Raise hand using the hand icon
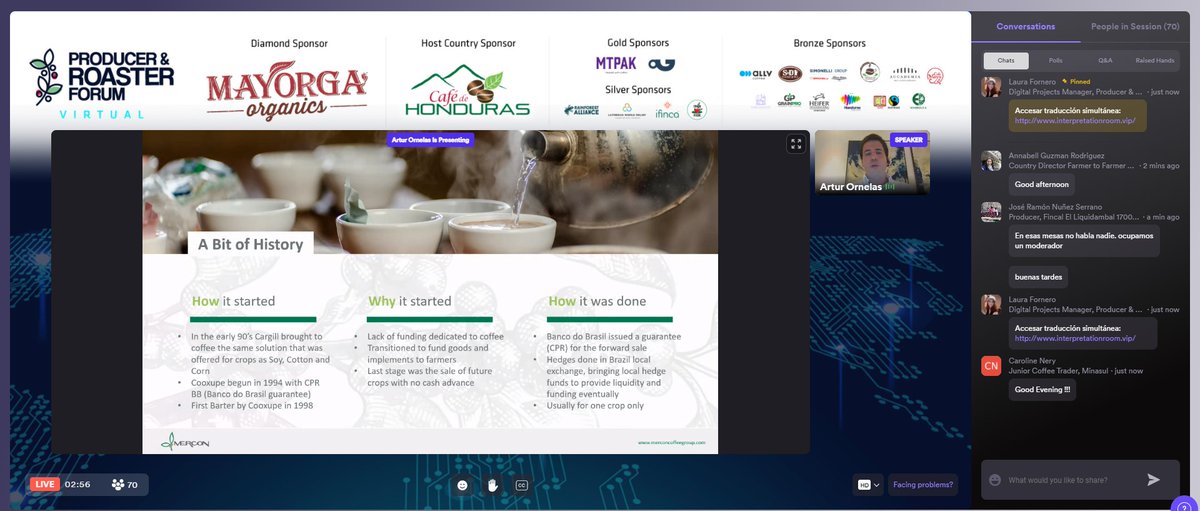This screenshot has width=1200, height=511. [492, 485]
